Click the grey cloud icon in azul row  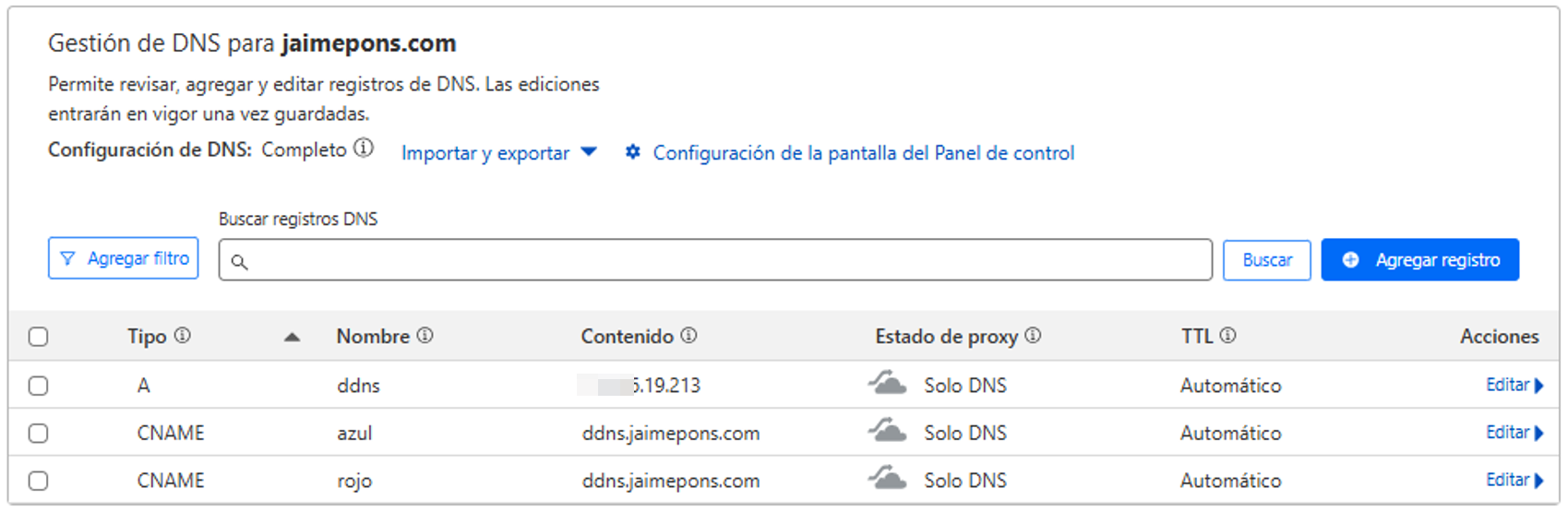click(888, 432)
